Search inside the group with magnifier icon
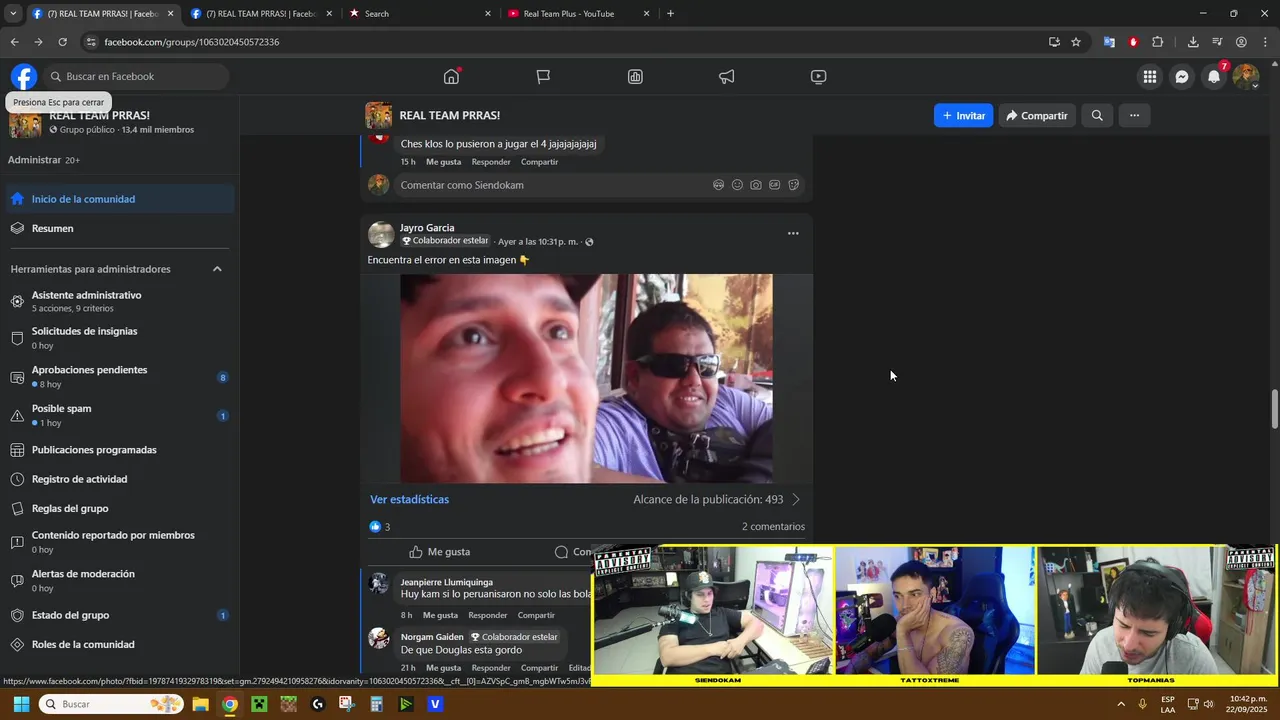 (x=1097, y=115)
